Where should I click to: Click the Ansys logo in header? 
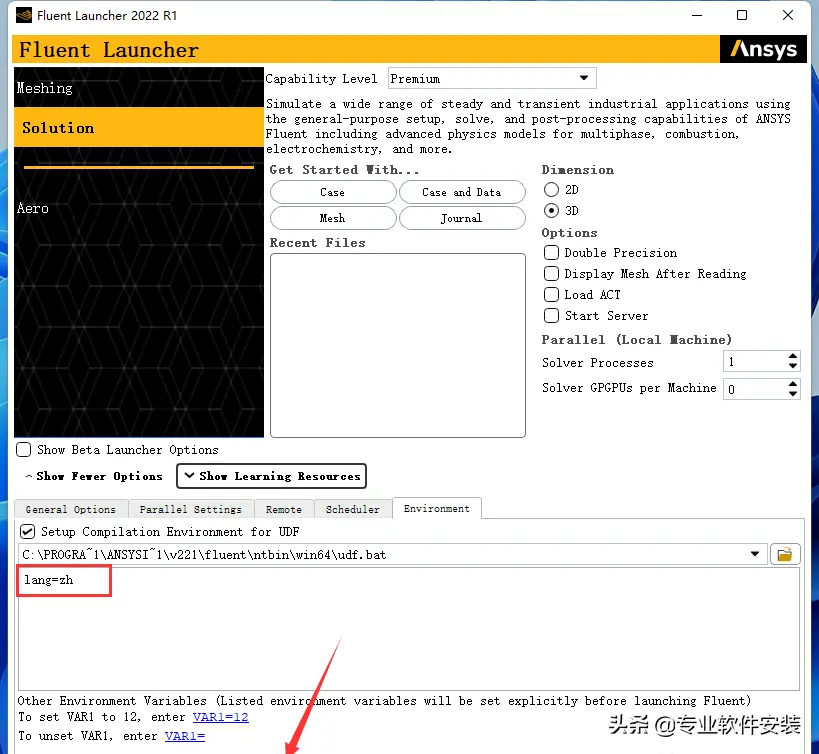763,49
